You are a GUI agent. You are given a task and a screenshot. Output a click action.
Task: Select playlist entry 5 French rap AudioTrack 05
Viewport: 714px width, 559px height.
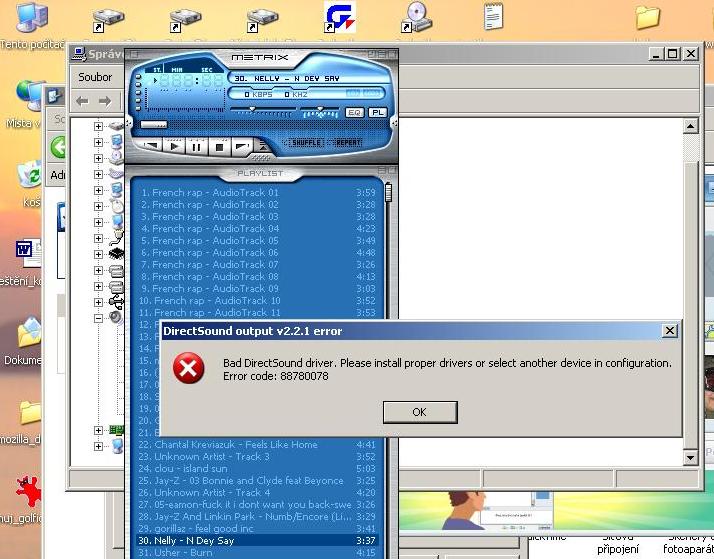coord(258,241)
